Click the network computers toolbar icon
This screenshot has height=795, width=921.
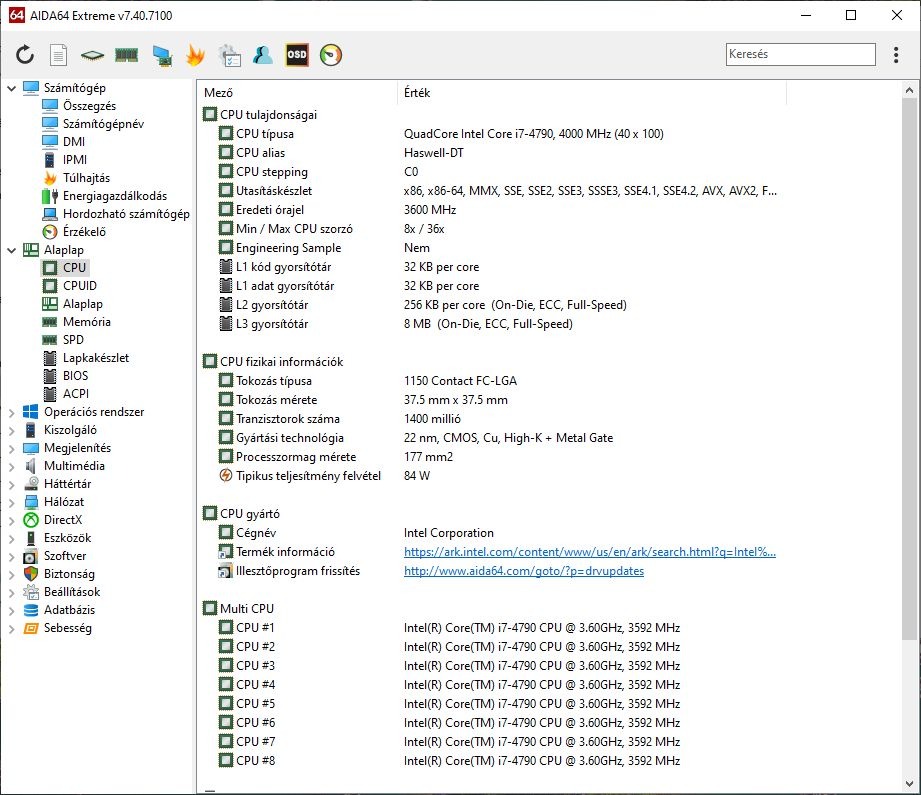162,55
